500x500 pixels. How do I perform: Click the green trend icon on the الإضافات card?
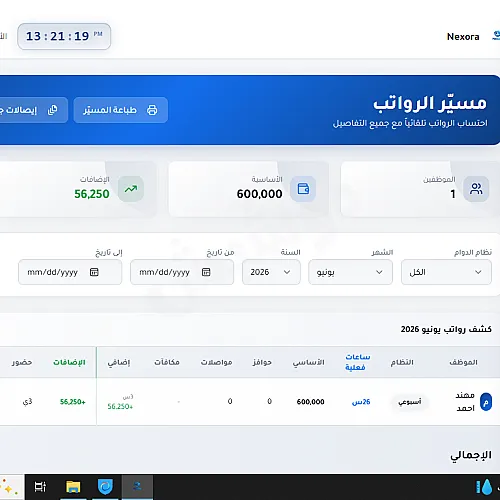point(131,189)
